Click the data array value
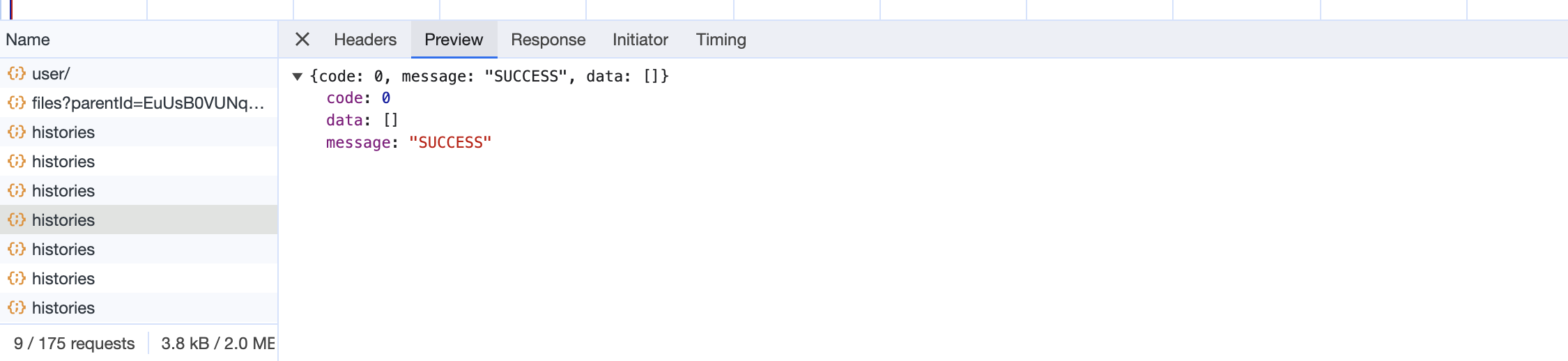Image resolution: width=1568 pixels, height=361 pixels. 391,121
